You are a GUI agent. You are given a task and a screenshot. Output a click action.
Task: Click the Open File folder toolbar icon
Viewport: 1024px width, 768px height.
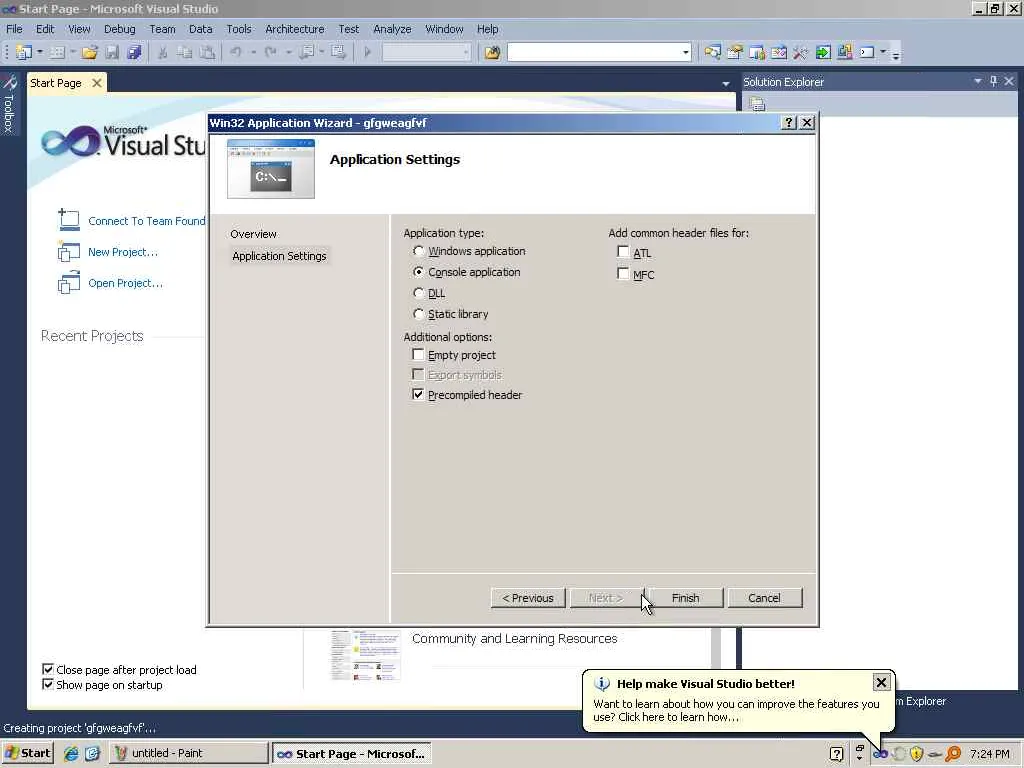click(x=89, y=52)
